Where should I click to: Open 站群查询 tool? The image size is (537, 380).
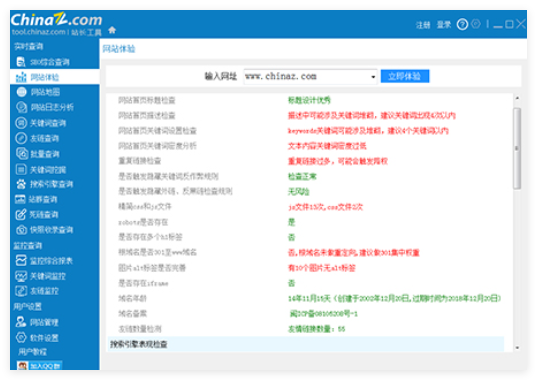point(37,199)
